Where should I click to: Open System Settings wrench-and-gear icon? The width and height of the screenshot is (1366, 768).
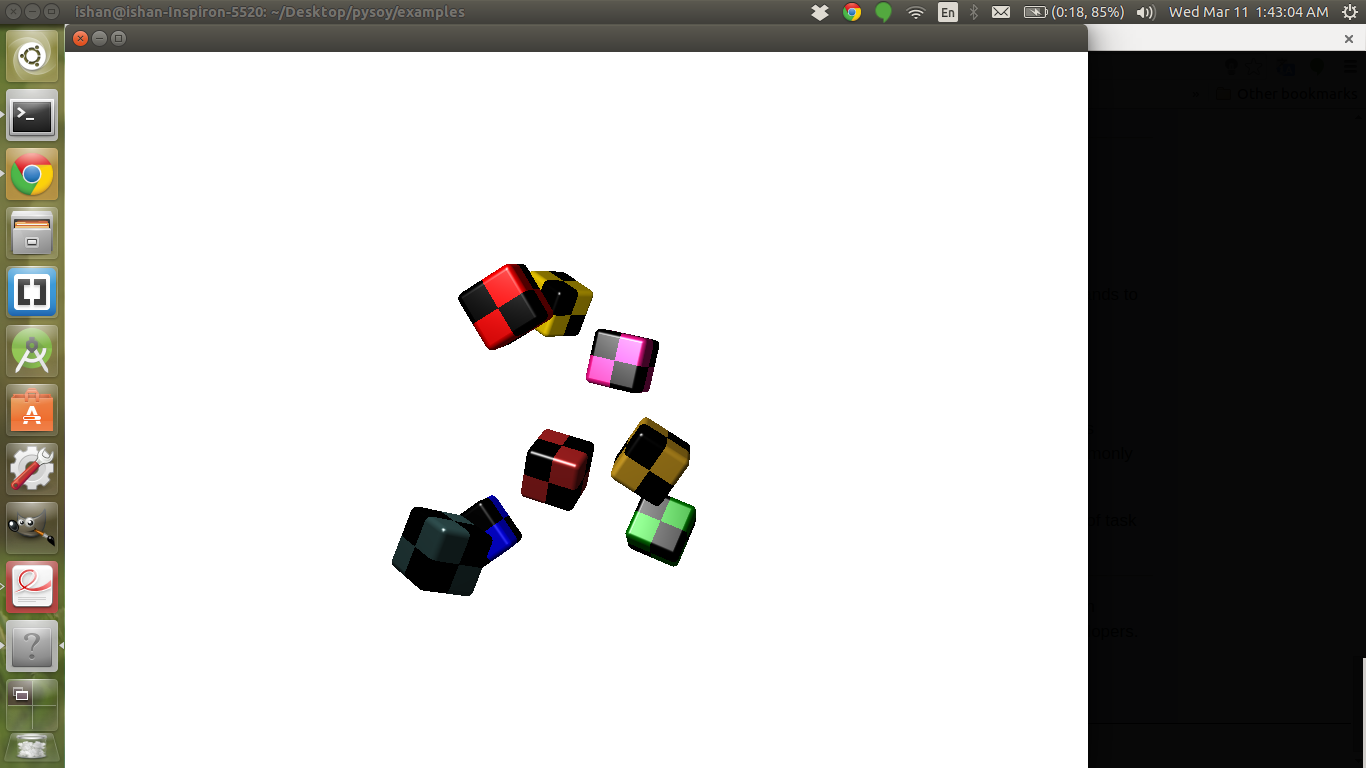tap(32, 470)
